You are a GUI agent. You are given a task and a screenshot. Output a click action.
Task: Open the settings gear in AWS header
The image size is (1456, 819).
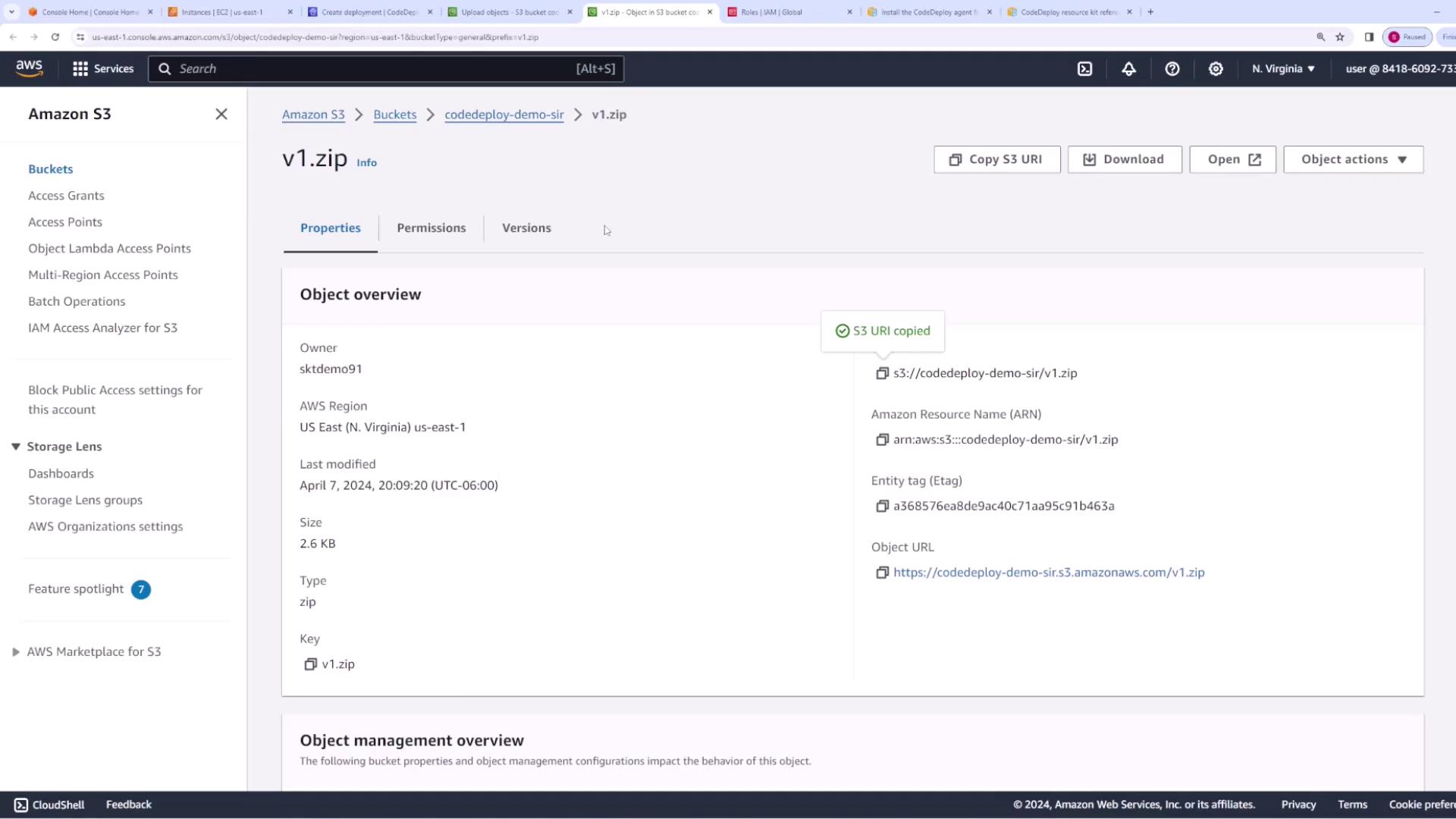coord(1216,69)
